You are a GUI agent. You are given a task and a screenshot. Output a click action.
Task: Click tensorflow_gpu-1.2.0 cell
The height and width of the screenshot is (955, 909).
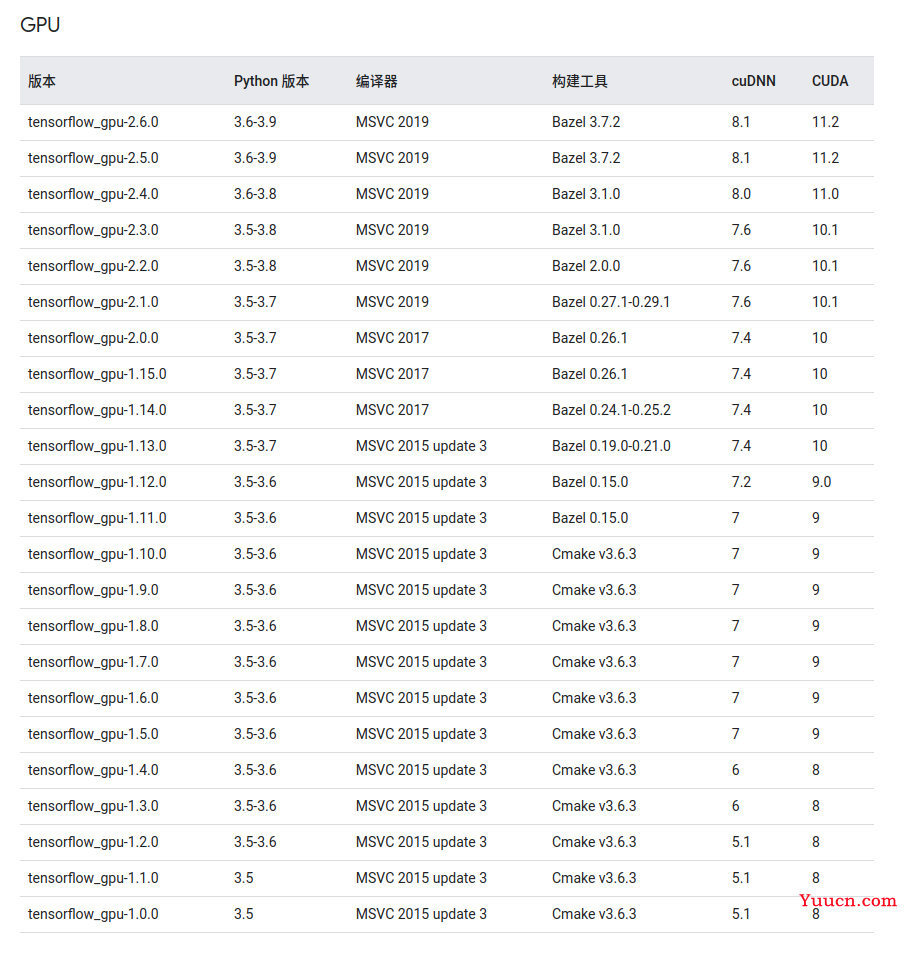tap(93, 842)
